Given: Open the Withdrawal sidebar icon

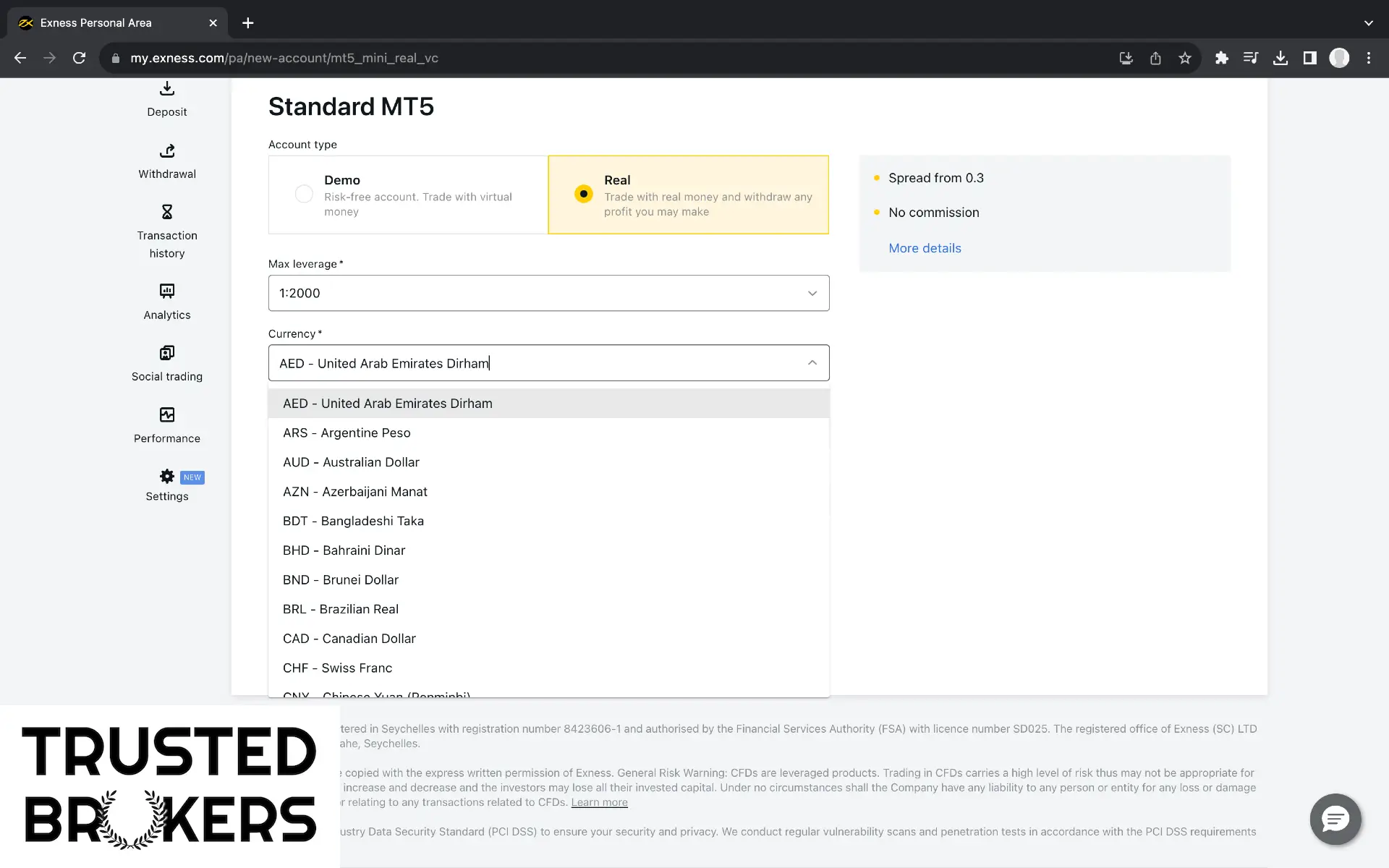Looking at the screenshot, I should click(167, 150).
